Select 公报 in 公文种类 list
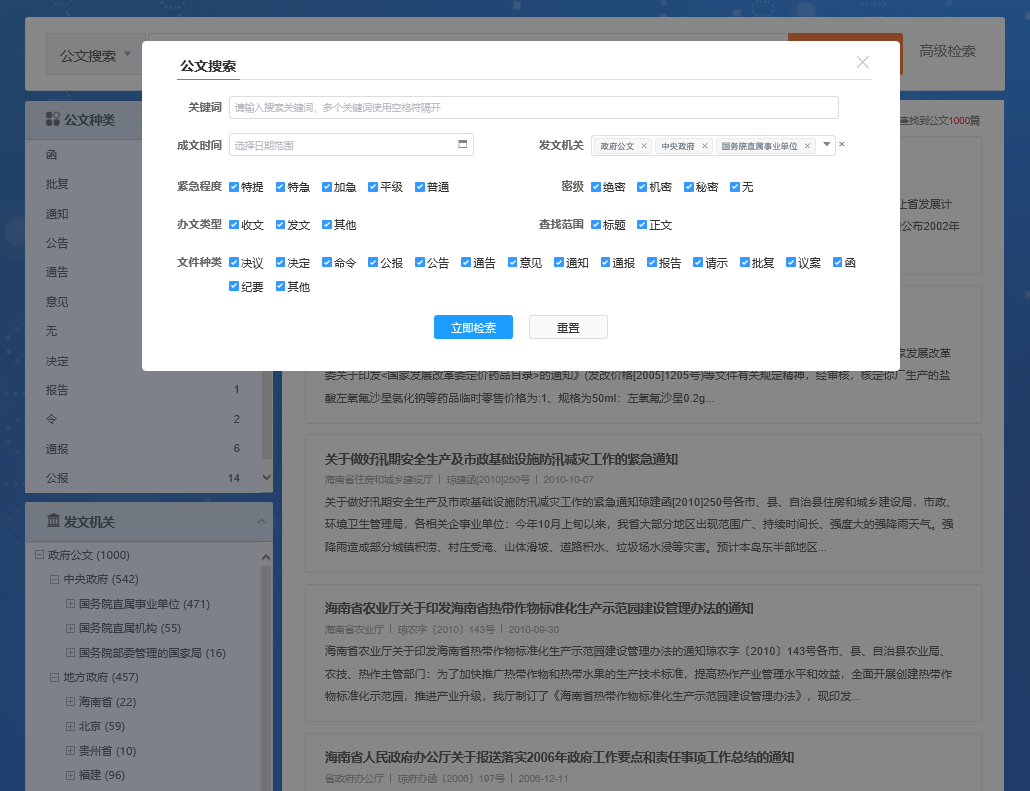Image resolution: width=1030 pixels, height=791 pixels. coord(57,478)
